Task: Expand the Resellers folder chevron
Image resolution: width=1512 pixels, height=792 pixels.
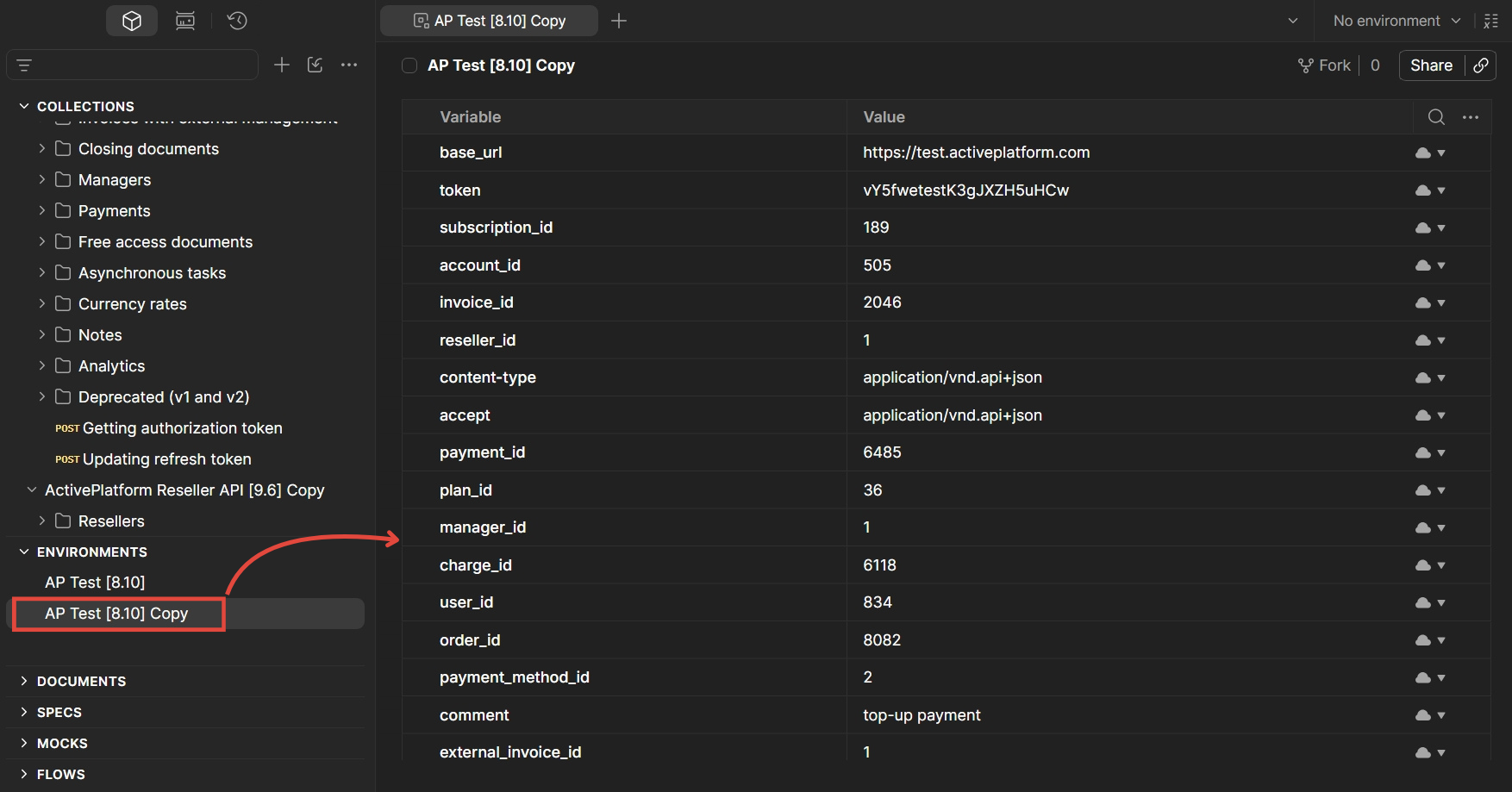Action: coord(41,521)
